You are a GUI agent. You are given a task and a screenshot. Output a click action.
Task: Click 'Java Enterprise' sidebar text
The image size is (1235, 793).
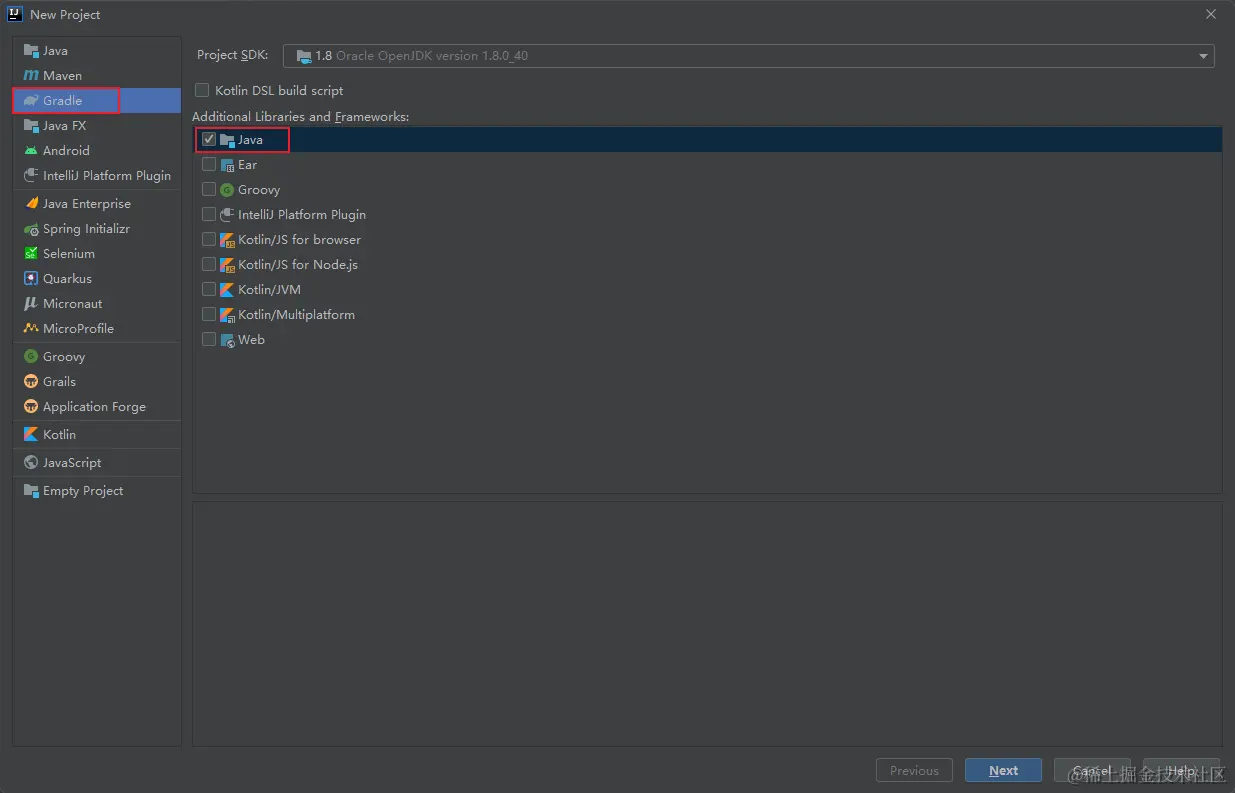tap(87, 204)
